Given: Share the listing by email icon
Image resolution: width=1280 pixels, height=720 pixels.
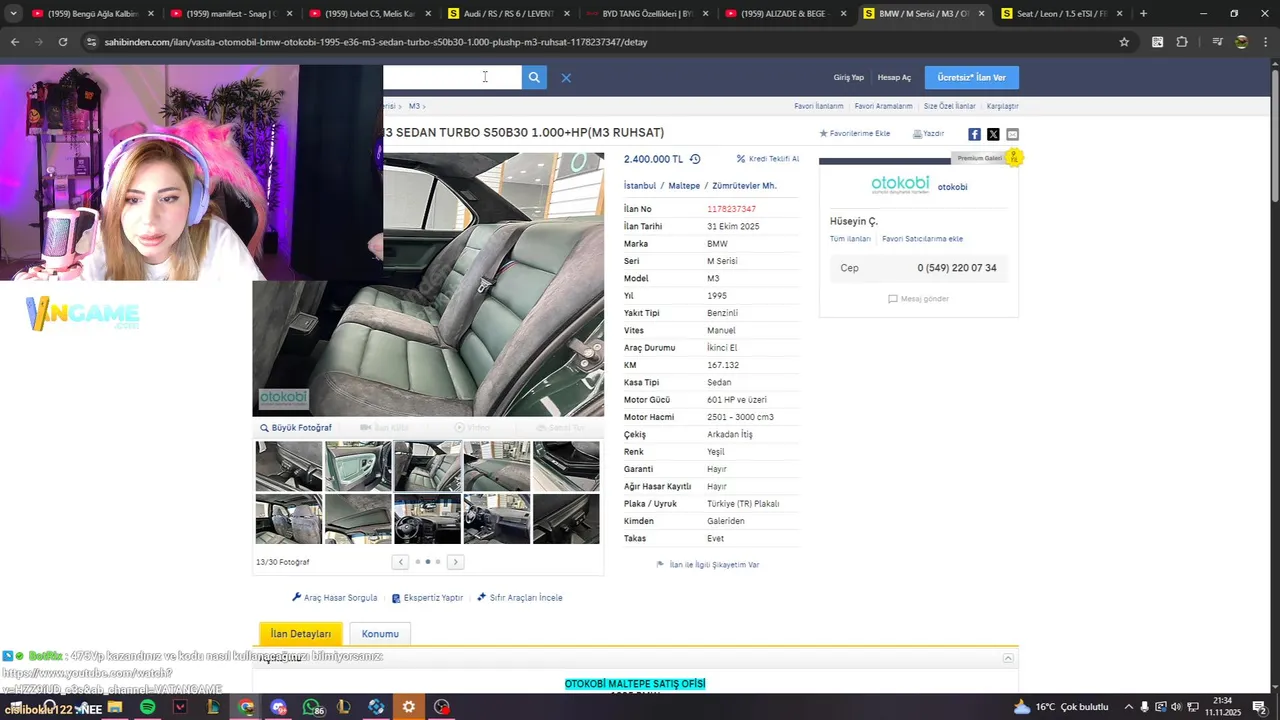Looking at the screenshot, I should (1012, 134).
